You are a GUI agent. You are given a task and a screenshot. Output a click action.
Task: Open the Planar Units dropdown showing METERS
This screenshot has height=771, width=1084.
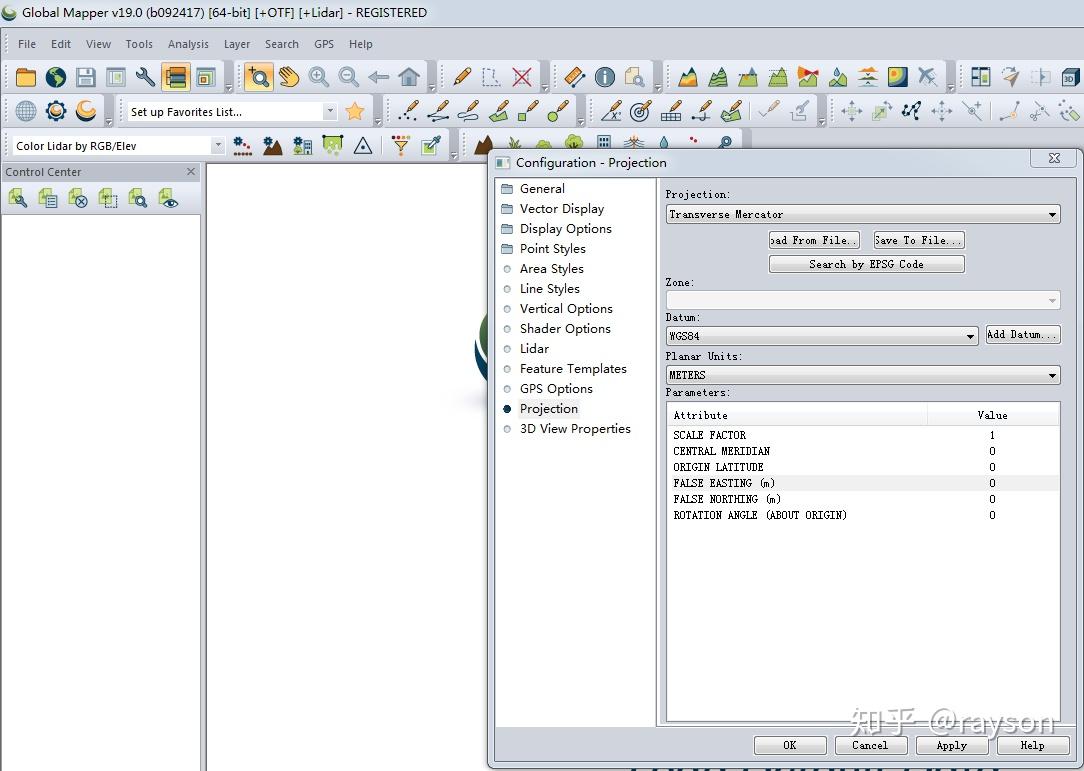(863, 375)
